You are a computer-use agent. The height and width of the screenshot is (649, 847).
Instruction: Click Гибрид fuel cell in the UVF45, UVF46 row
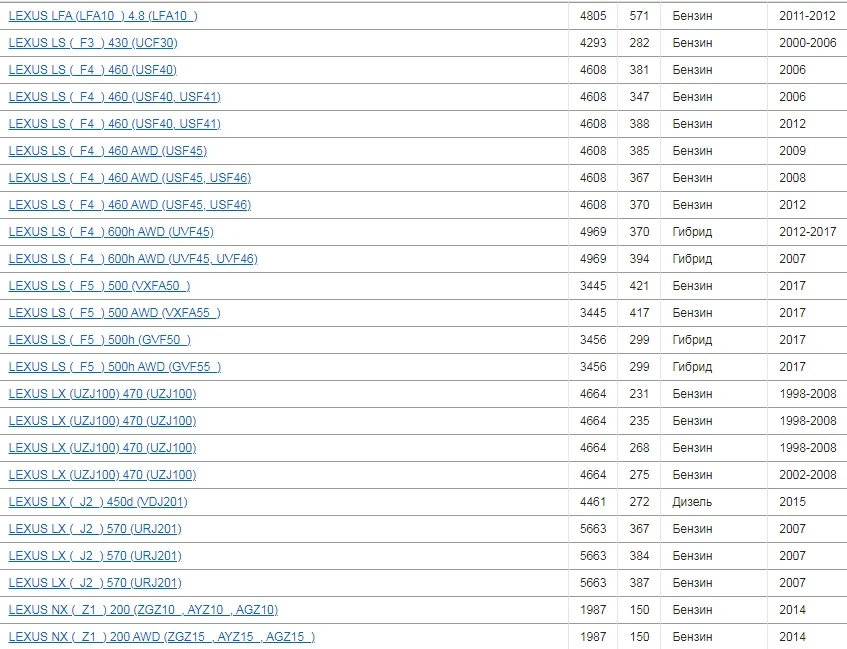pyautogui.click(x=692, y=259)
